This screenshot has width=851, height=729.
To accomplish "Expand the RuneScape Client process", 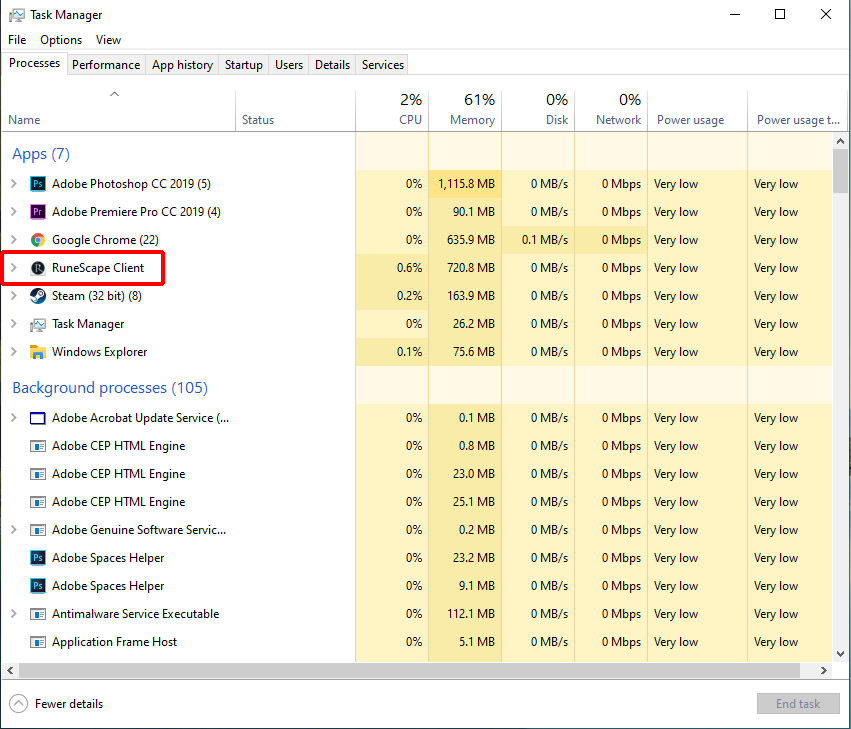I will 14,268.
